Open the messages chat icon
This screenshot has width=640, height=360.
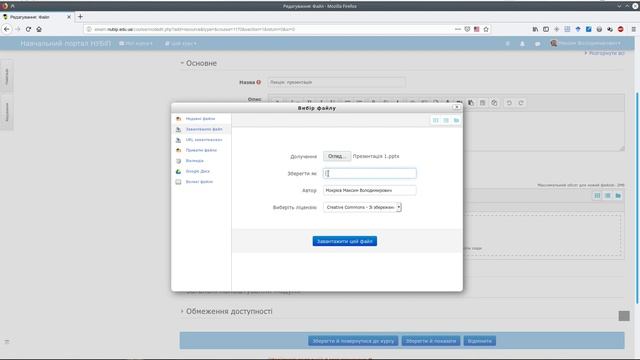pyautogui.click(x=538, y=44)
